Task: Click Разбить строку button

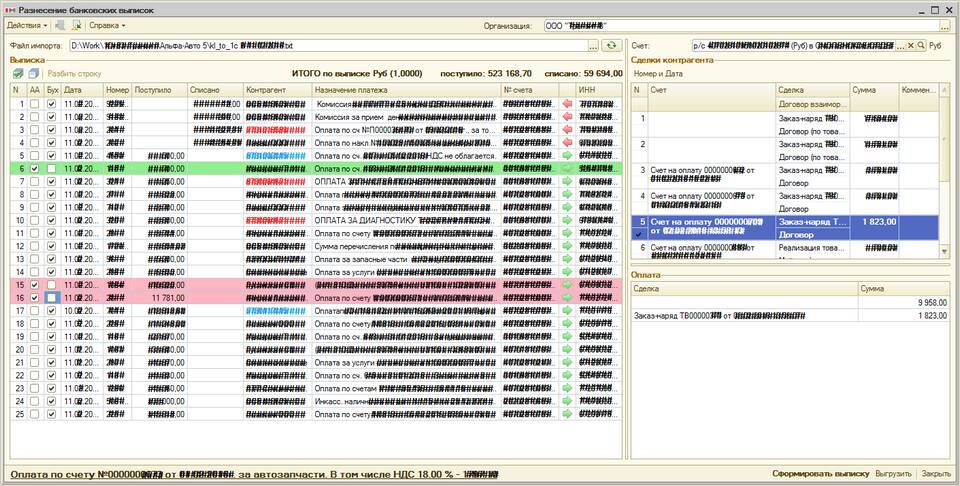Action: pos(74,73)
